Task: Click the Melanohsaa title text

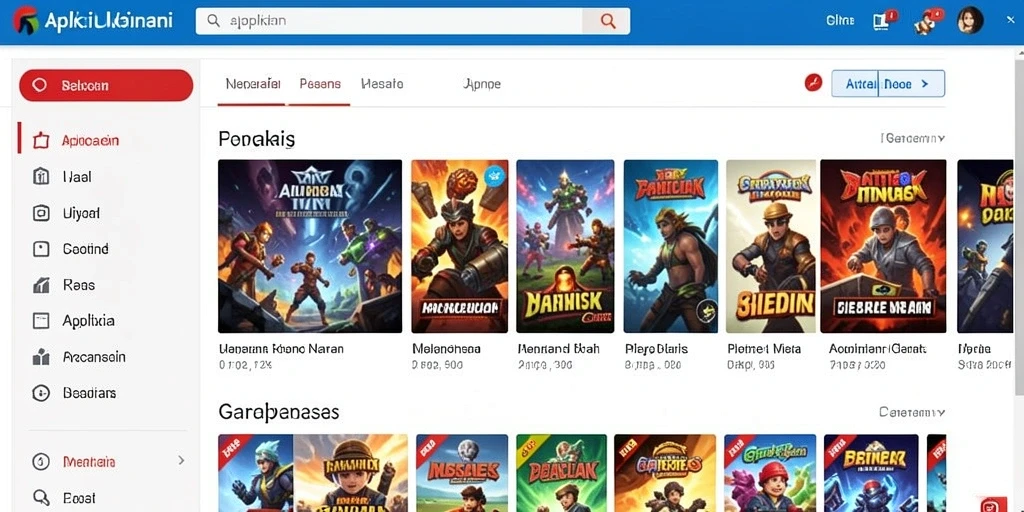Action: tap(446, 349)
